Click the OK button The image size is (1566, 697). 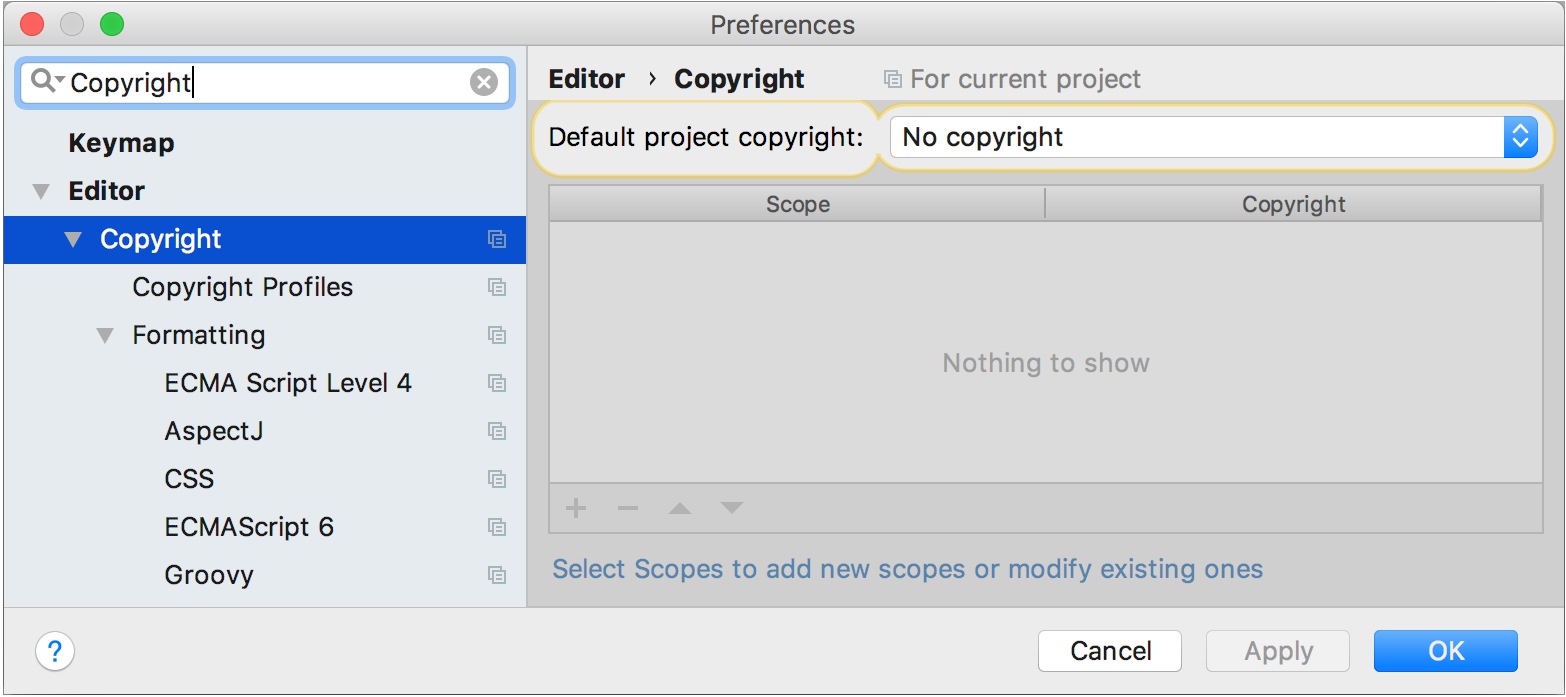coord(1446,651)
